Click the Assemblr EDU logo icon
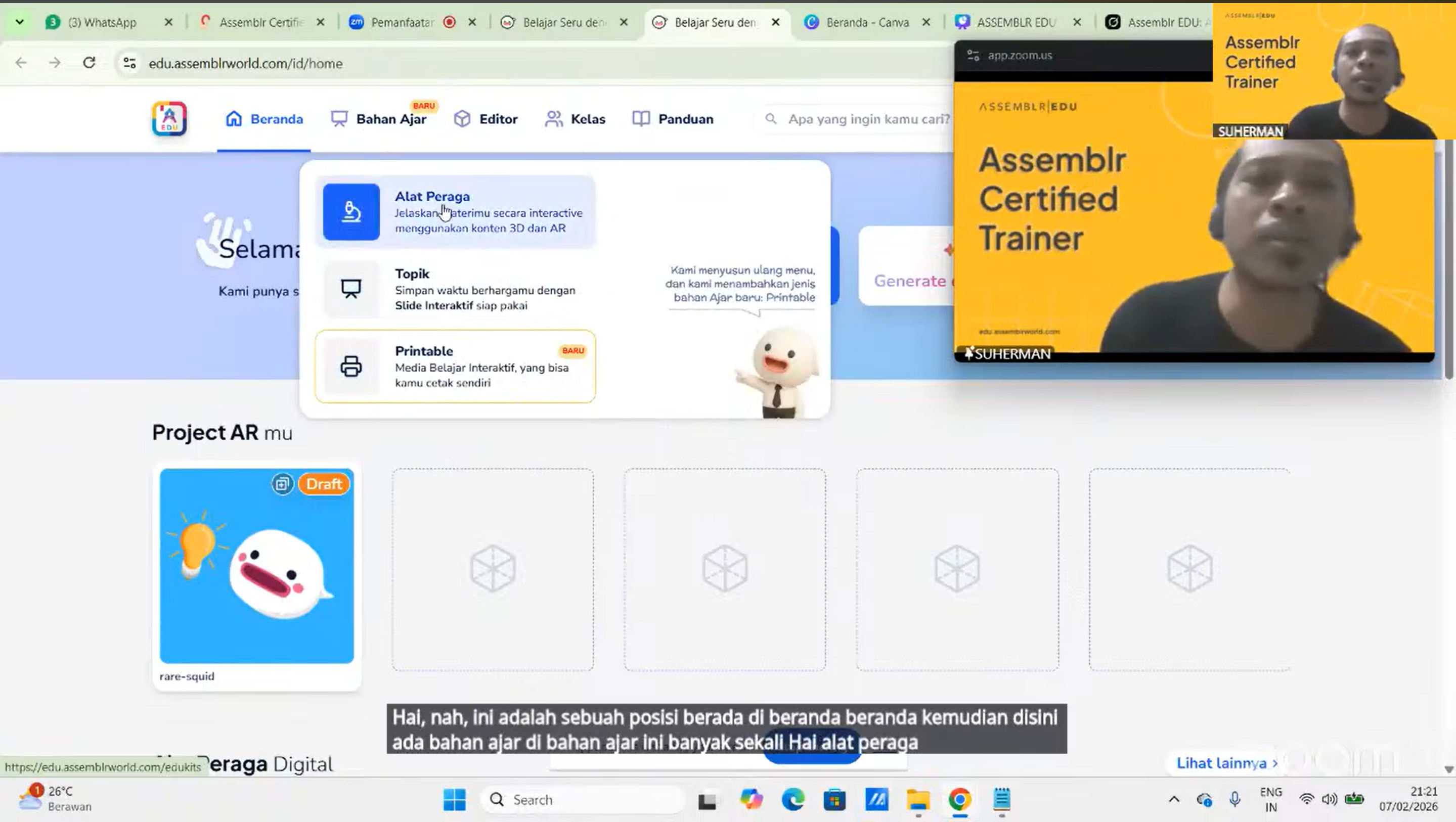 click(169, 119)
